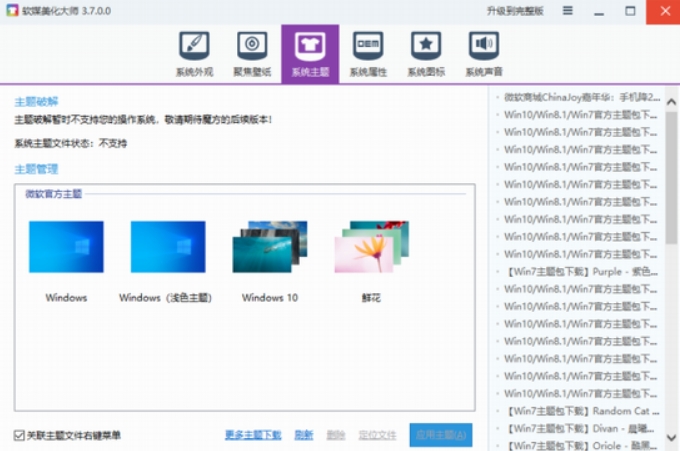Open the 微软商城ChinaJoy news item
The width and height of the screenshot is (680, 451).
580,97
